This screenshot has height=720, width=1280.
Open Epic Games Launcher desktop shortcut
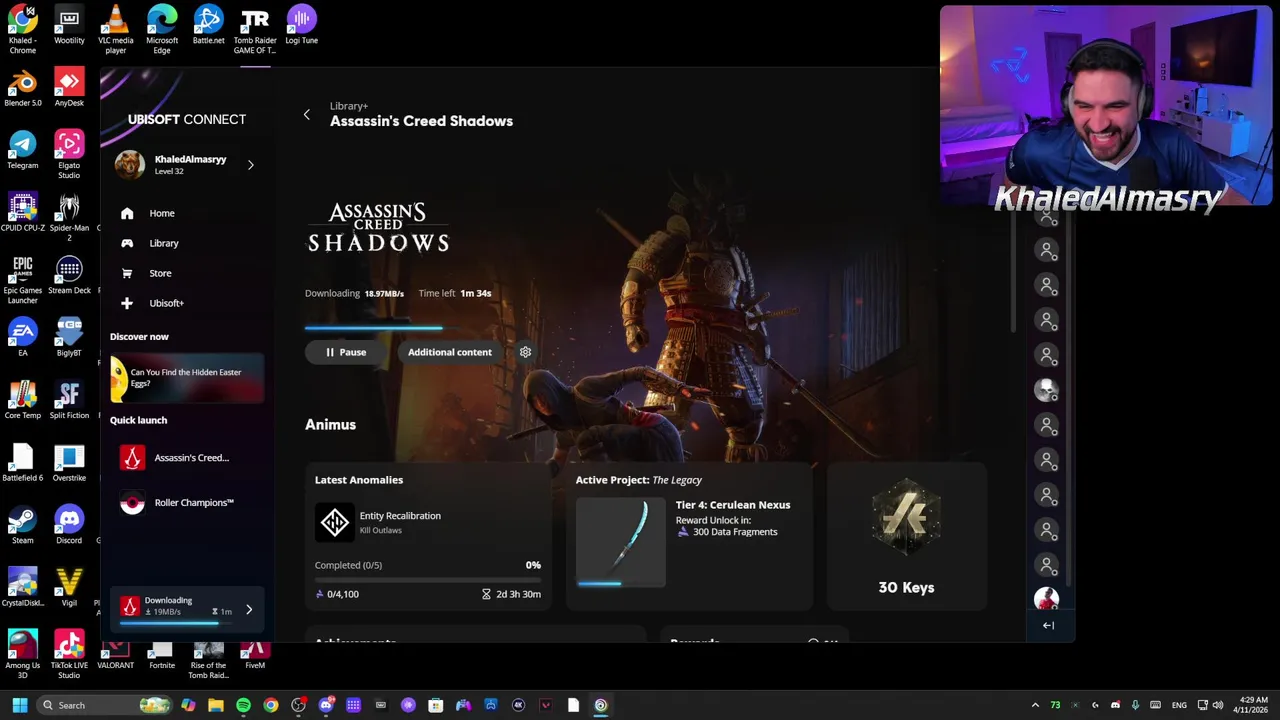point(23,280)
